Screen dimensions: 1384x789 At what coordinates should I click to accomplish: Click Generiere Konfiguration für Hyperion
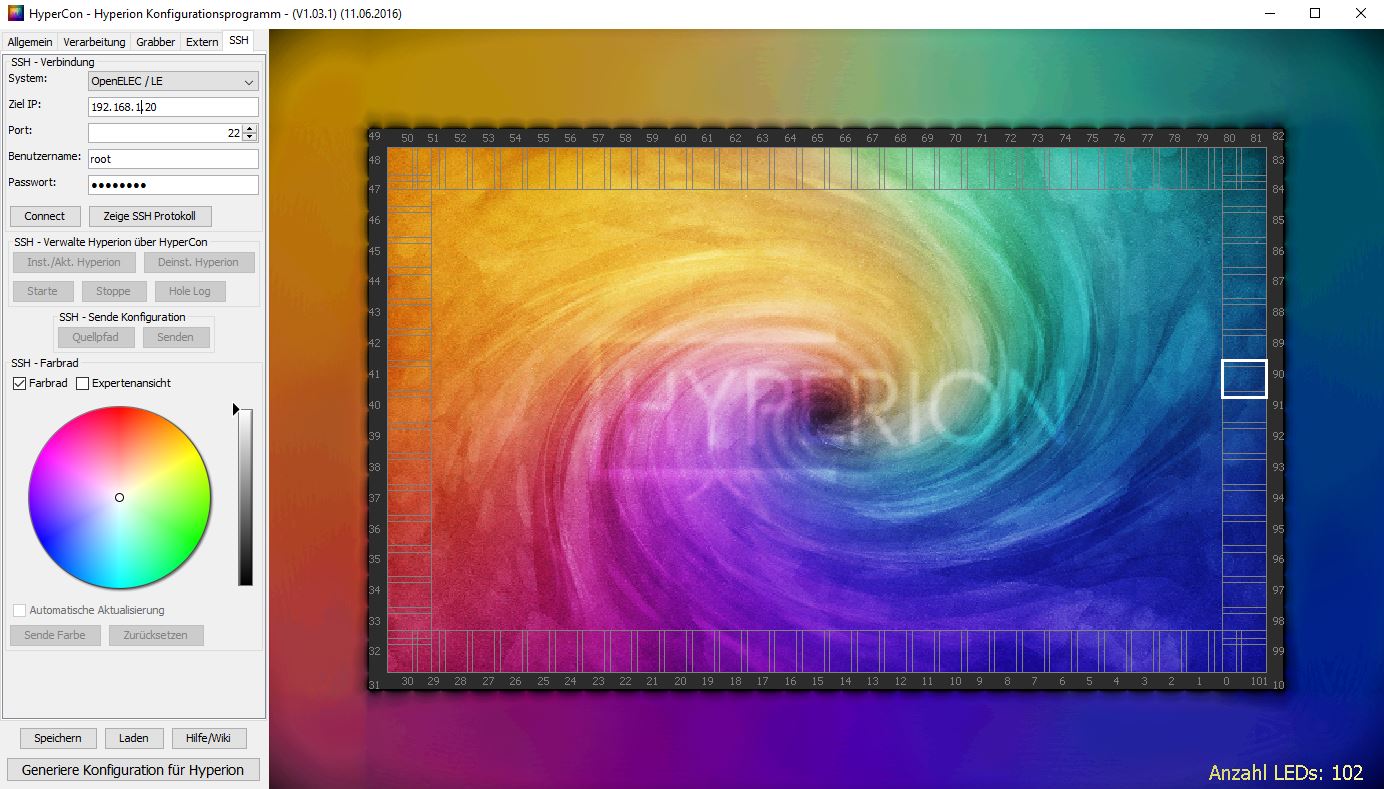(133, 770)
